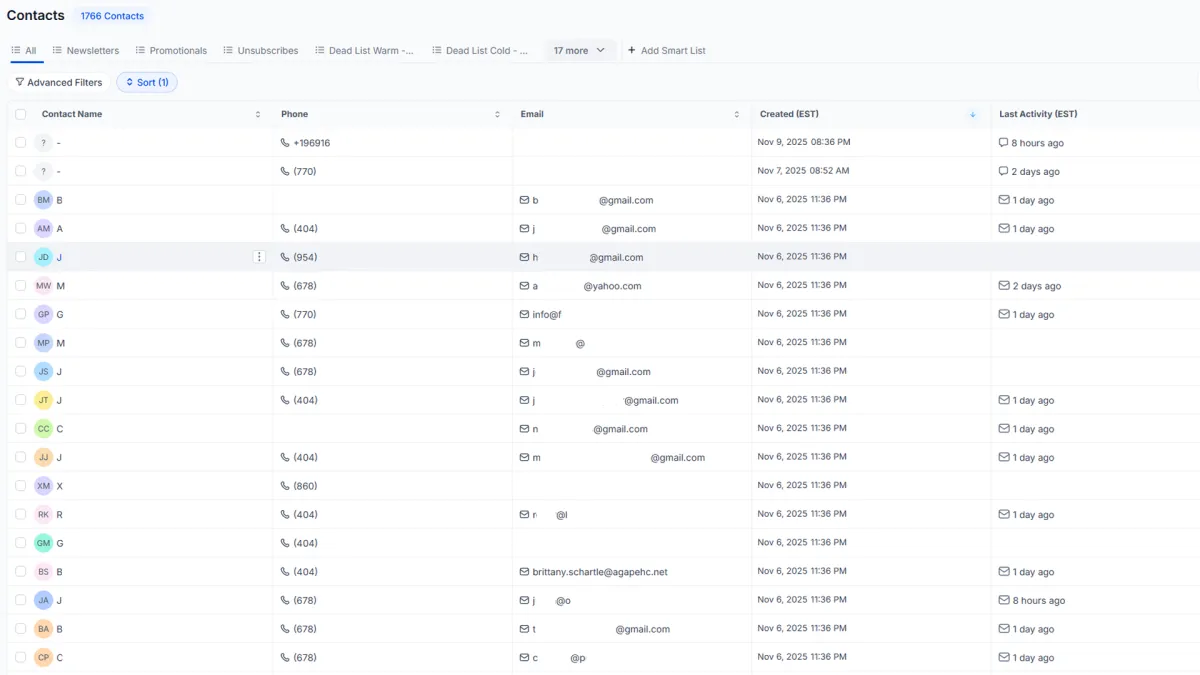Click the GM contact avatar
Image resolution: width=1200 pixels, height=675 pixels.
pyautogui.click(x=43, y=543)
